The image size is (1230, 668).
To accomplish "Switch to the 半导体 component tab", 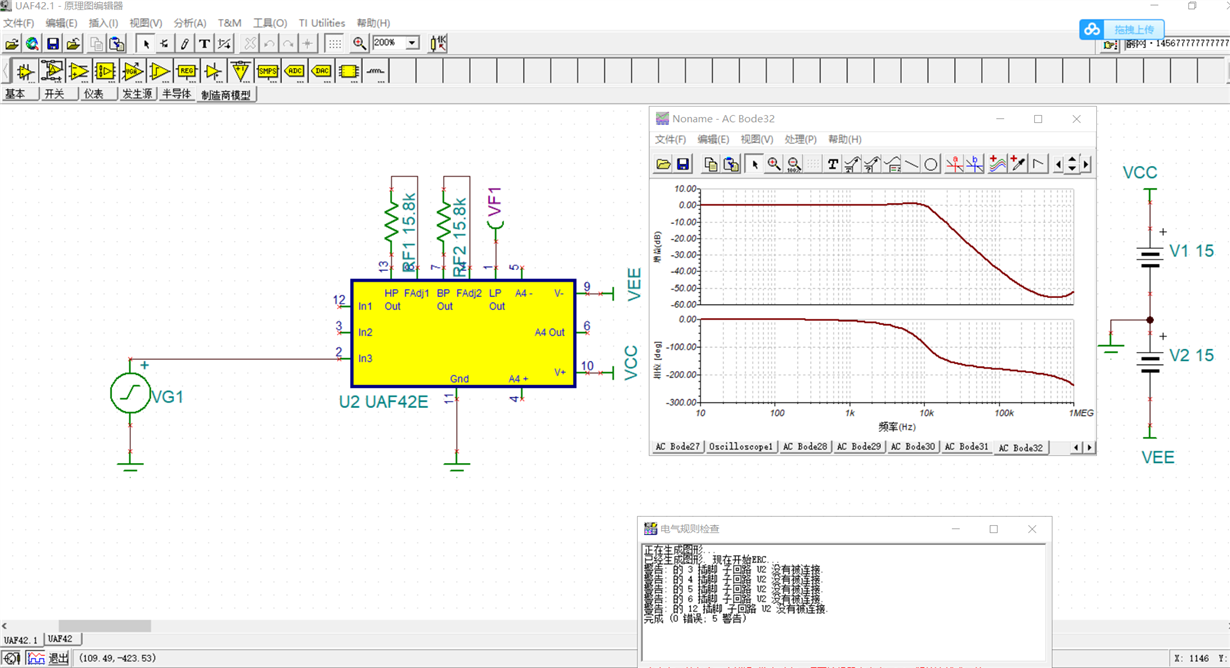I will [176, 94].
